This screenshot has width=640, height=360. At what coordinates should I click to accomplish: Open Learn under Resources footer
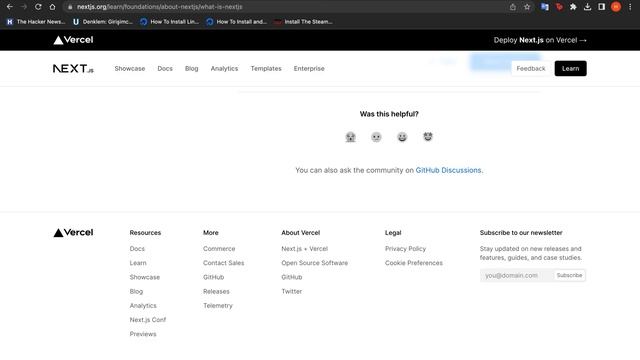[138, 263]
